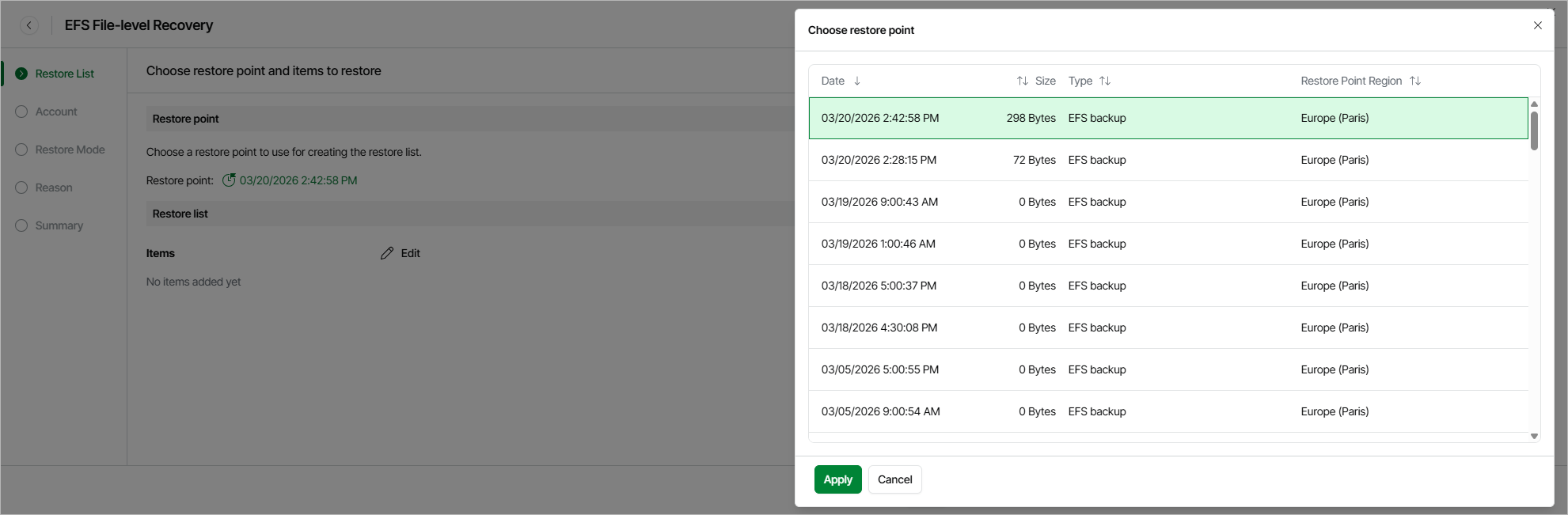1568x515 pixels.
Task: Sort by Restore Point Region icon
Action: click(x=1415, y=81)
